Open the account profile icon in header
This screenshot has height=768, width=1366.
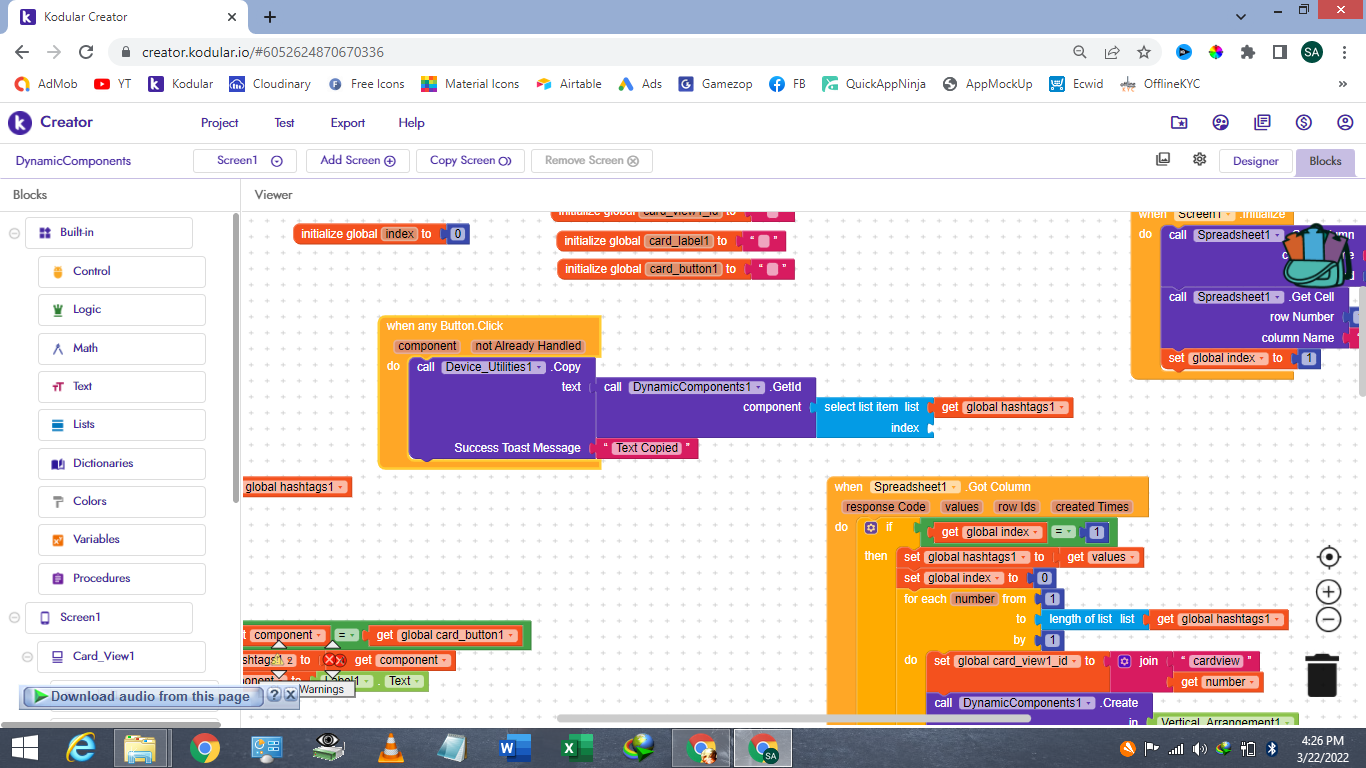(x=1345, y=122)
